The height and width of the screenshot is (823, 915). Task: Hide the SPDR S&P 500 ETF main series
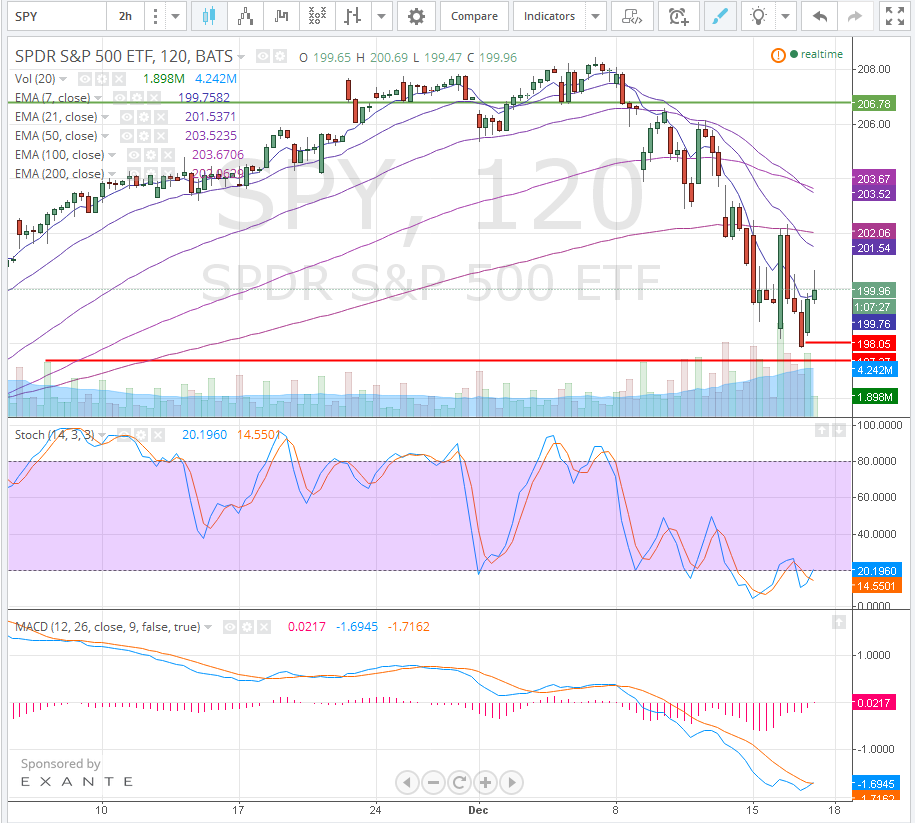click(263, 57)
